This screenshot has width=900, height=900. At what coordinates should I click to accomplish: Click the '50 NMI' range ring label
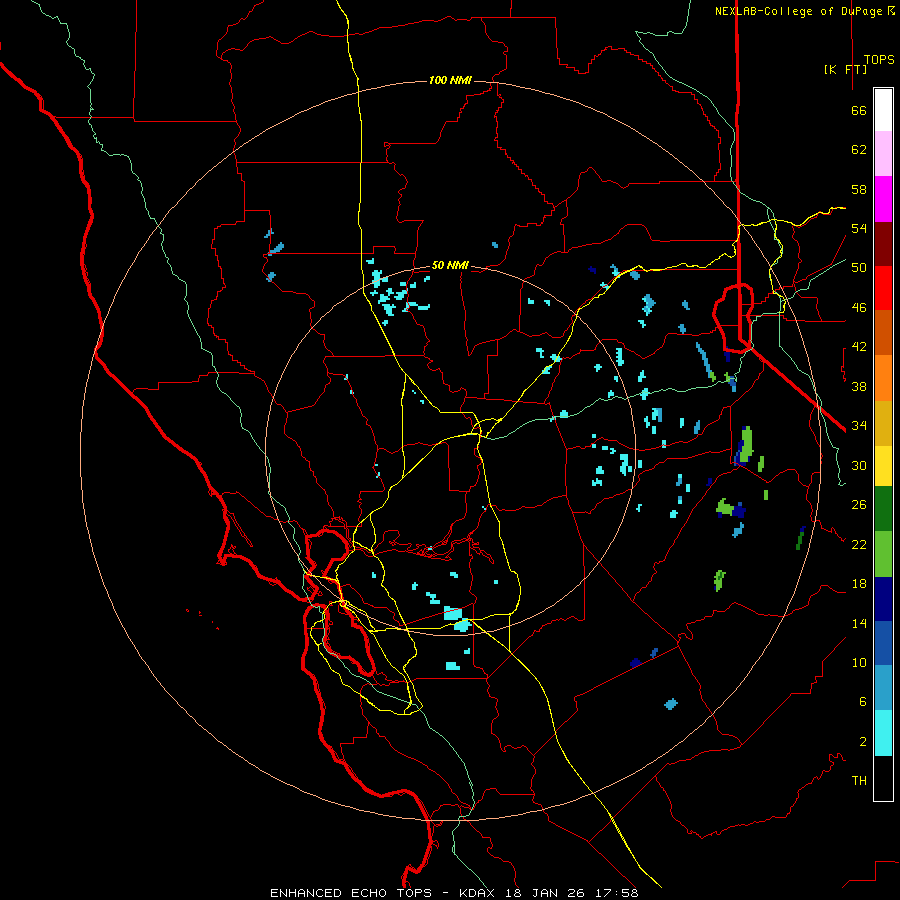pos(450,265)
